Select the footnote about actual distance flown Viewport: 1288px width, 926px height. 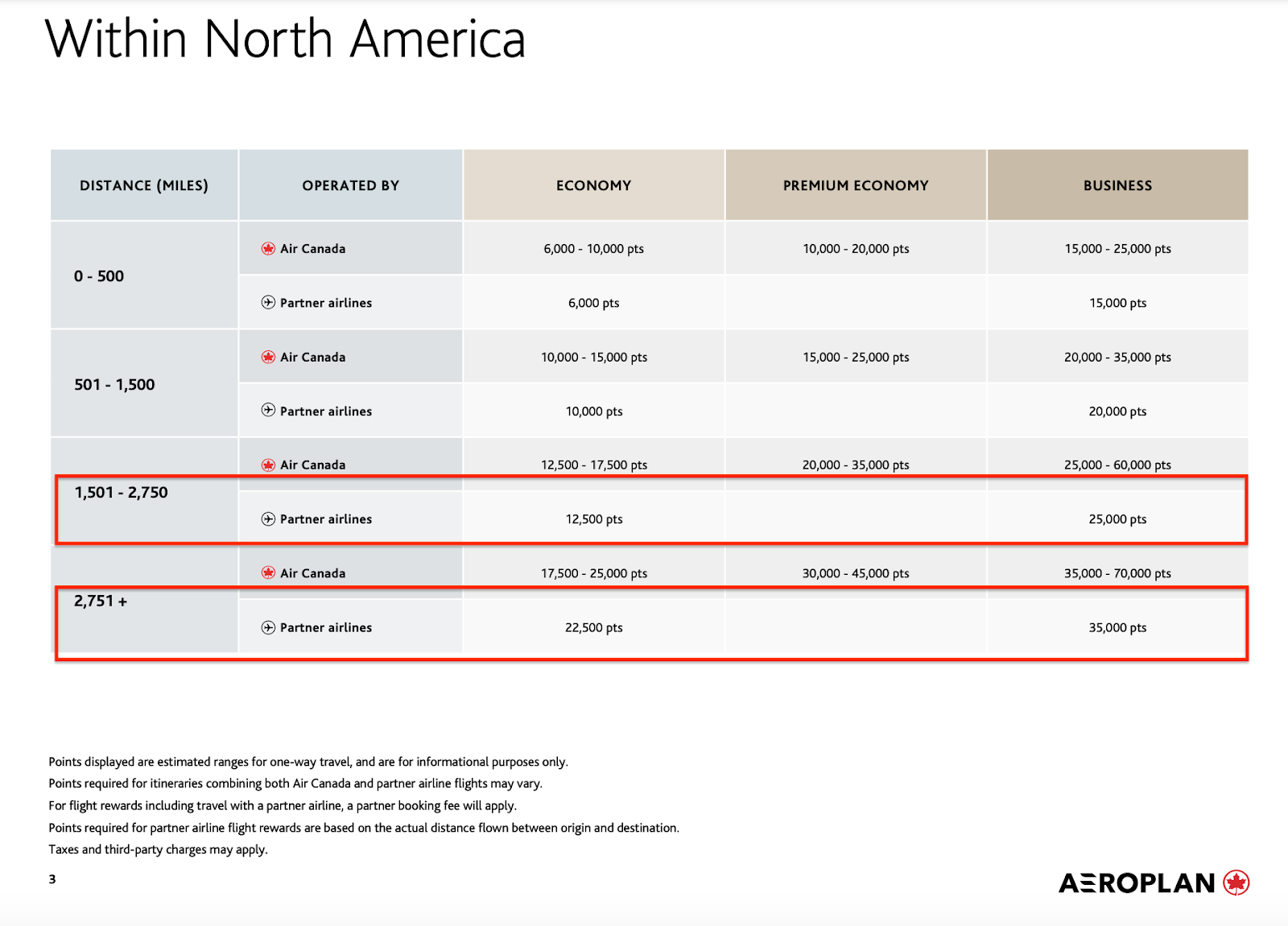(x=364, y=828)
